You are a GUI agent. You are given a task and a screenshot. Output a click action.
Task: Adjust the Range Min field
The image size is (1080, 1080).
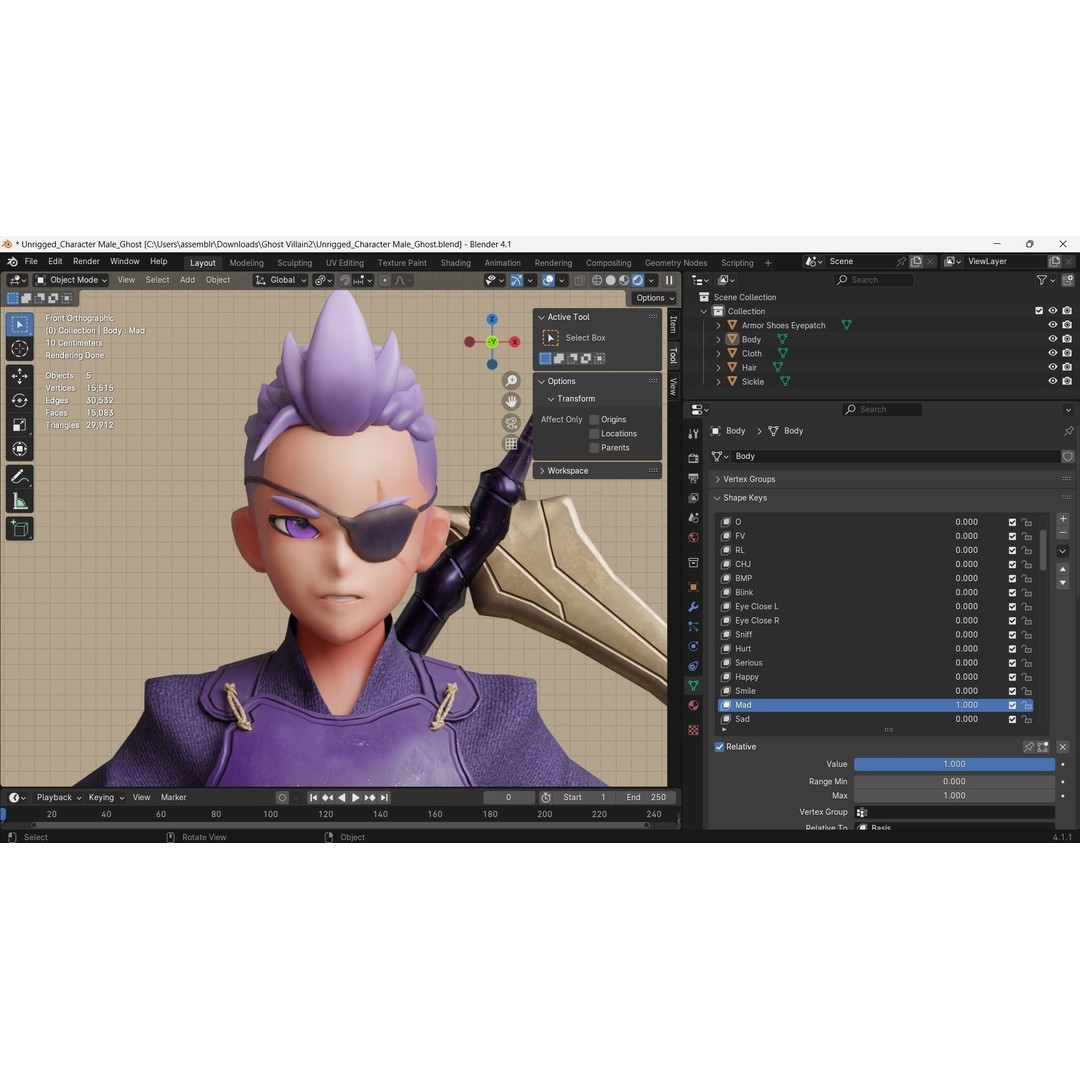coord(954,781)
